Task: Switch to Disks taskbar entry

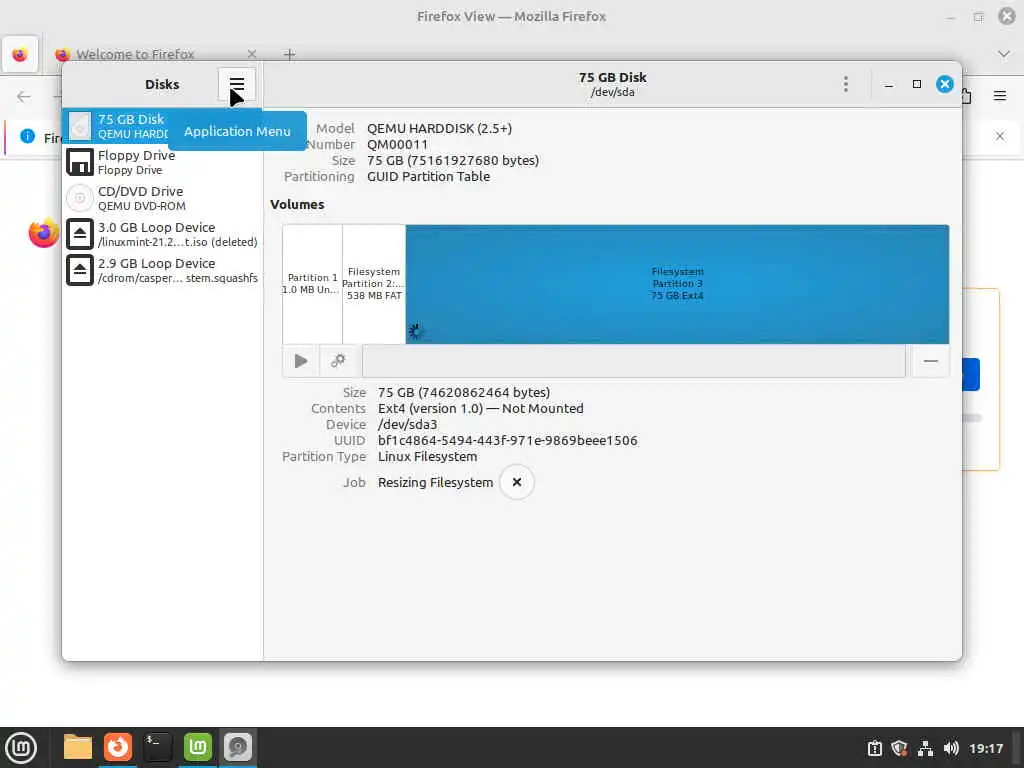Action: [238, 747]
